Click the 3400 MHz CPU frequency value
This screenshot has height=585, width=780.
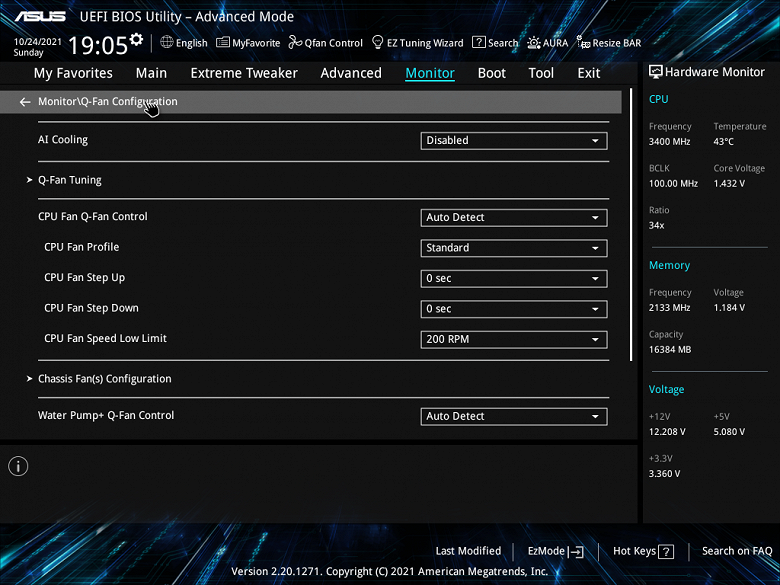click(x=670, y=142)
